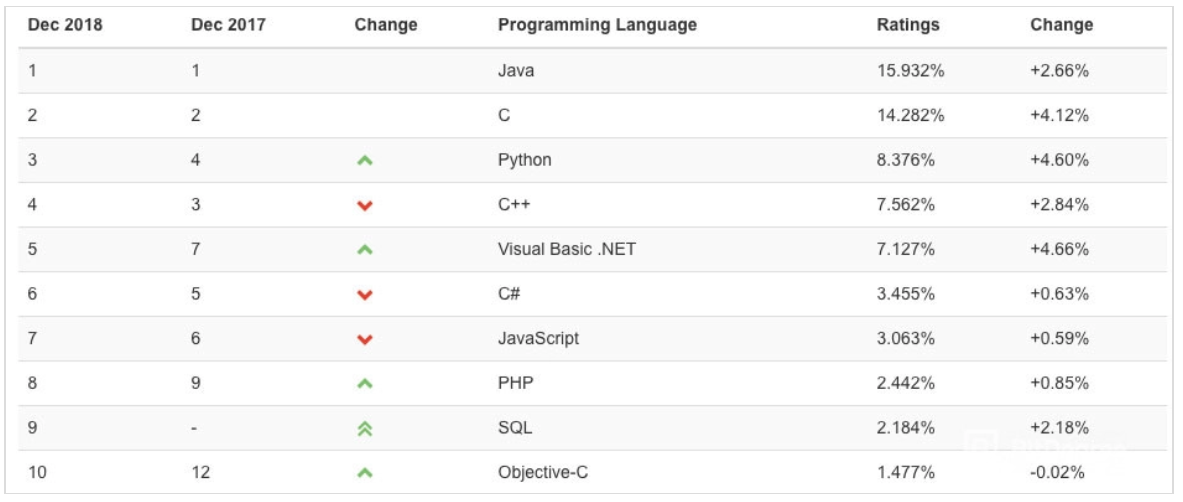This screenshot has height=502, width=1183.
Task: Click the red down arrow beside C#
Action: point(364,294)
